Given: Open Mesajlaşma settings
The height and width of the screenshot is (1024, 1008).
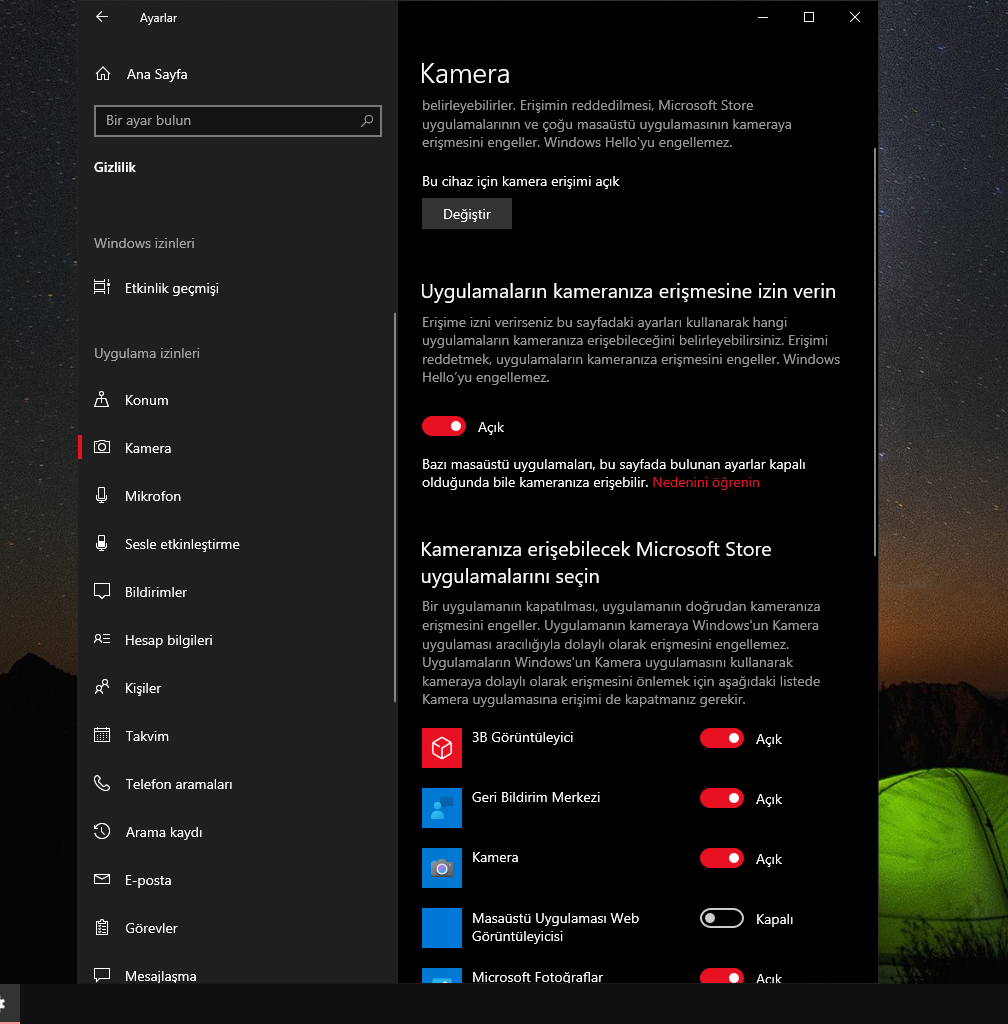Looking at the screenshot, I should (x=236, y=976).
